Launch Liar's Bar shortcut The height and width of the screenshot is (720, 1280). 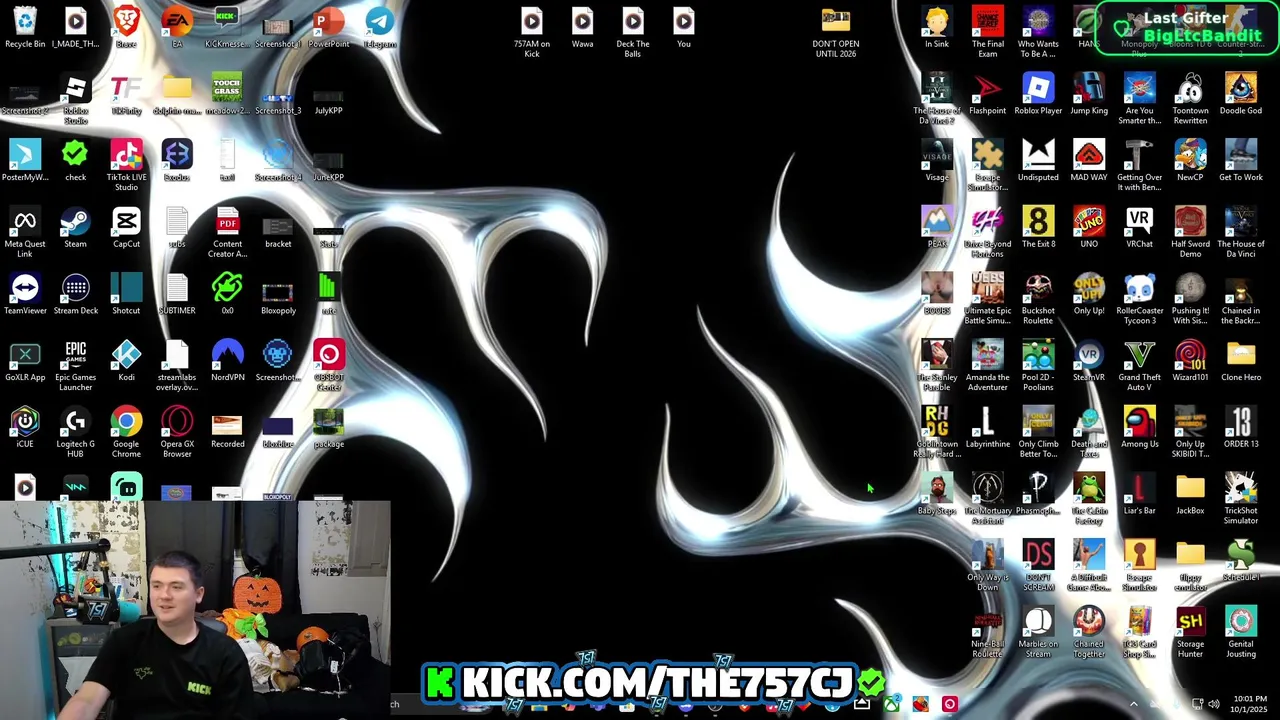pyautogui.click(x=1139, y=494)
